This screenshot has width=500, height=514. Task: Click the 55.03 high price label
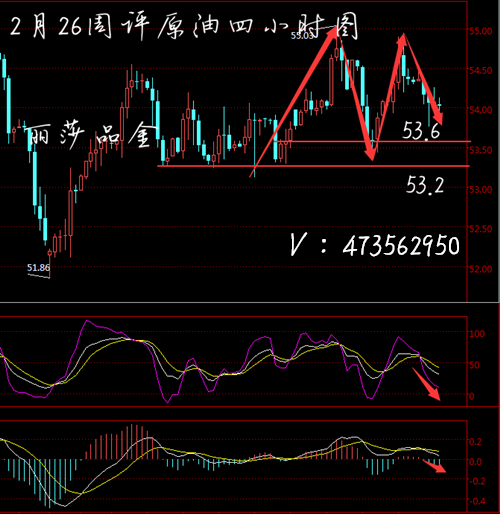302,35
